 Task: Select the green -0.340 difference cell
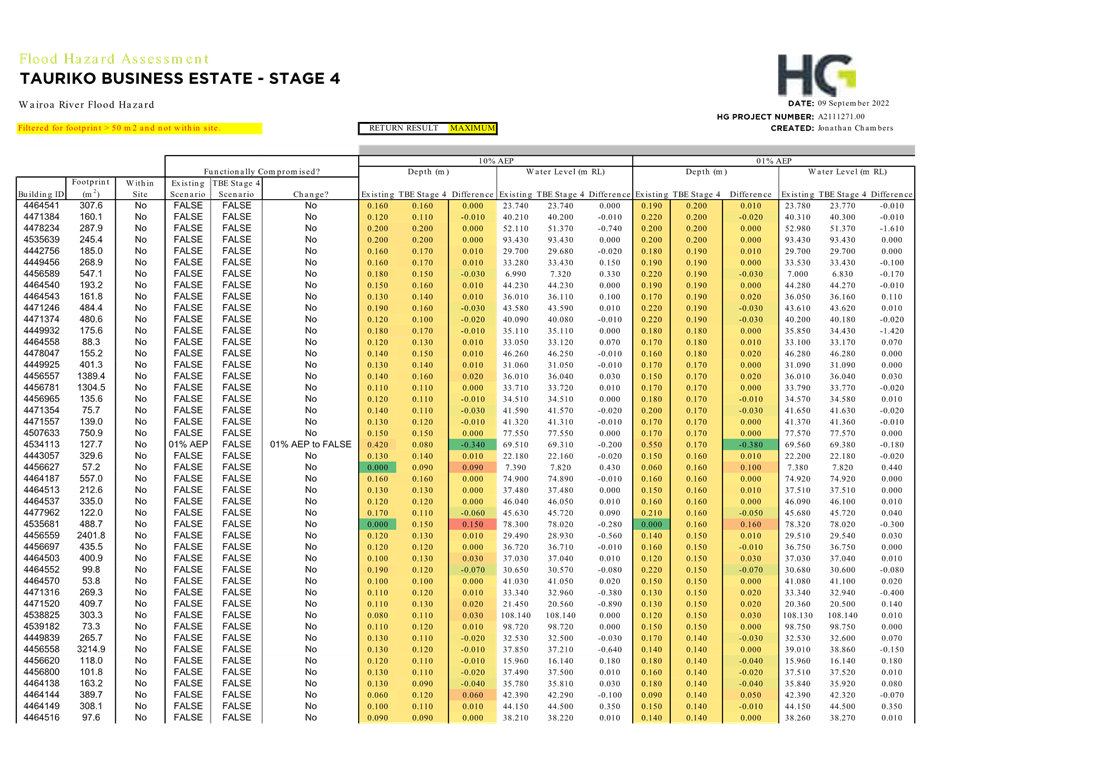click(x=472, y=445)
